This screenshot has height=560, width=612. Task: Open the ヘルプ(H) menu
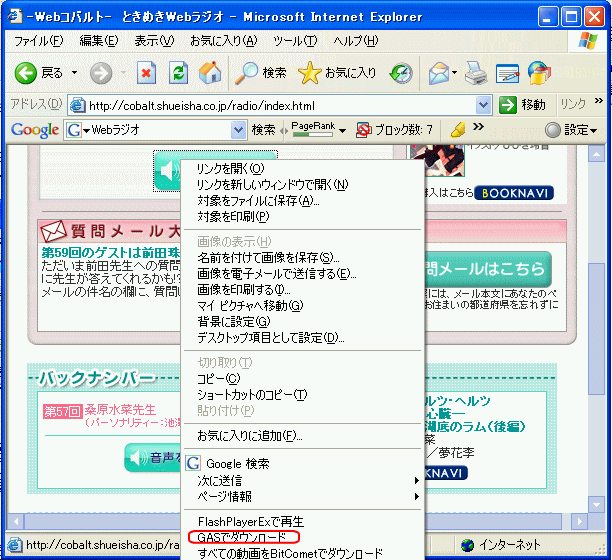[x=356, y=41]
